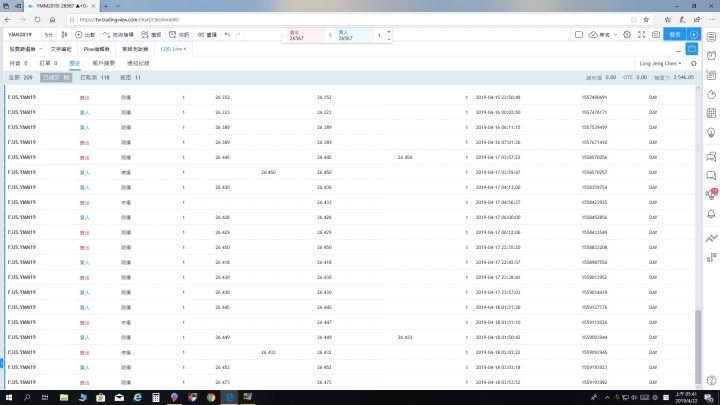This screenshot has width=720, height=405.
Task: Take a chart snapshot with camera icon
Action: point(655,34)
